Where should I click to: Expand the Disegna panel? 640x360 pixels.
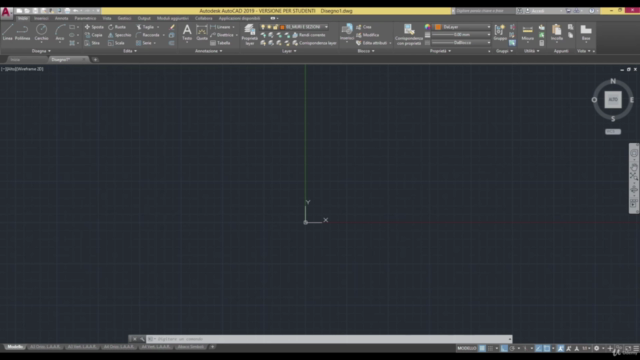coord(41,51)
